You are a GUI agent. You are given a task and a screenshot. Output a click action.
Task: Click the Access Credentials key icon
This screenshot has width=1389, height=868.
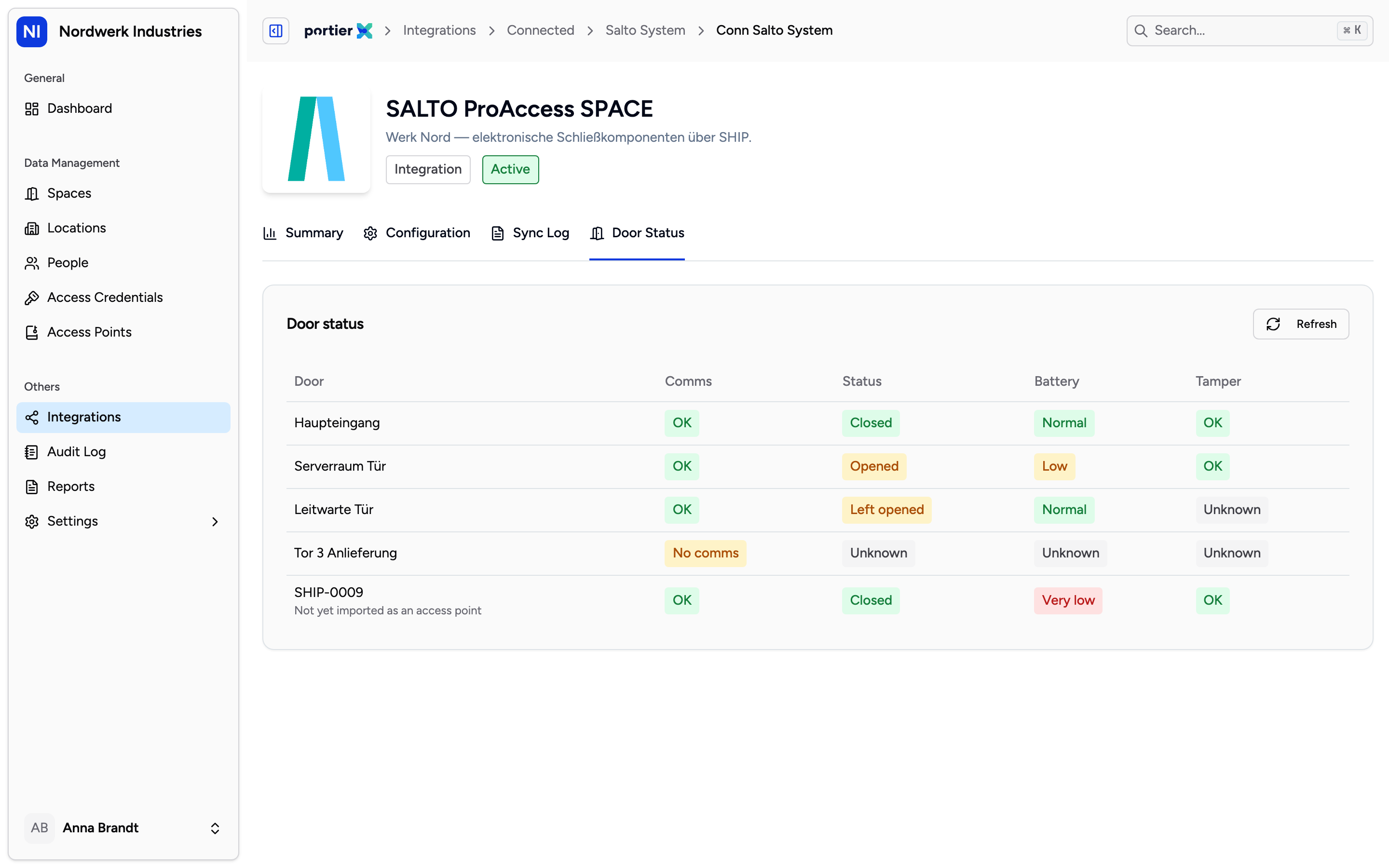coord(31,298)
